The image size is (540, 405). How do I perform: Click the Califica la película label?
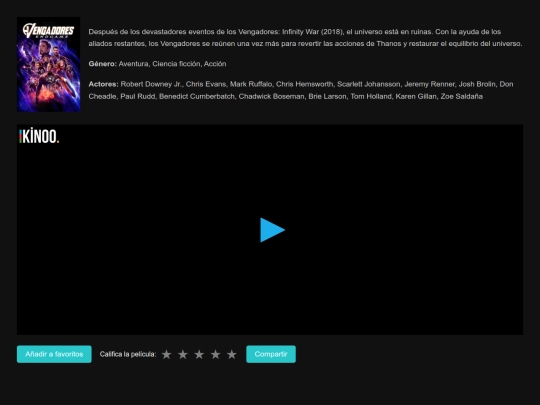(128, 354)
